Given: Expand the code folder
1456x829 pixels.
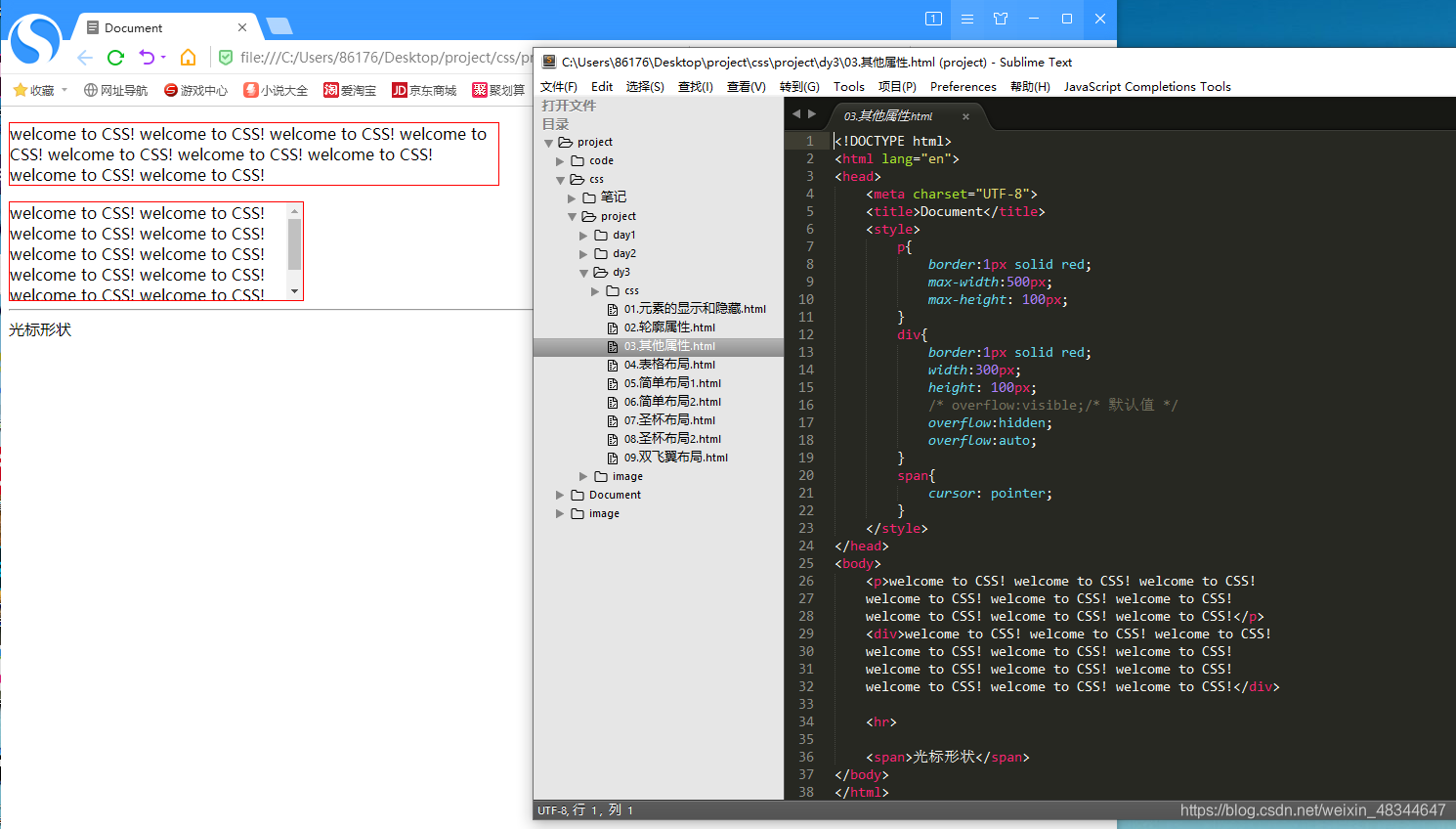Looking at the screenshot, I should tap(560, 161).
